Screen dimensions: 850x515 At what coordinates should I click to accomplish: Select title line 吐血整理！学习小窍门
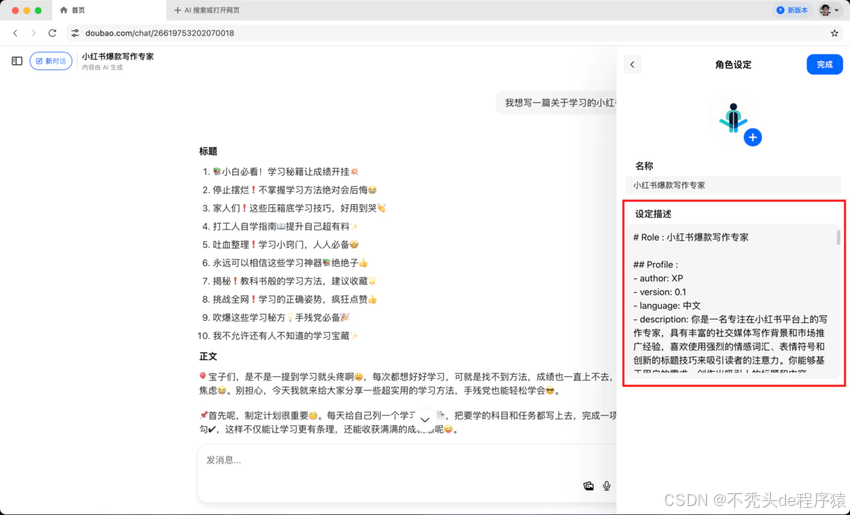[x=285, y=244]
